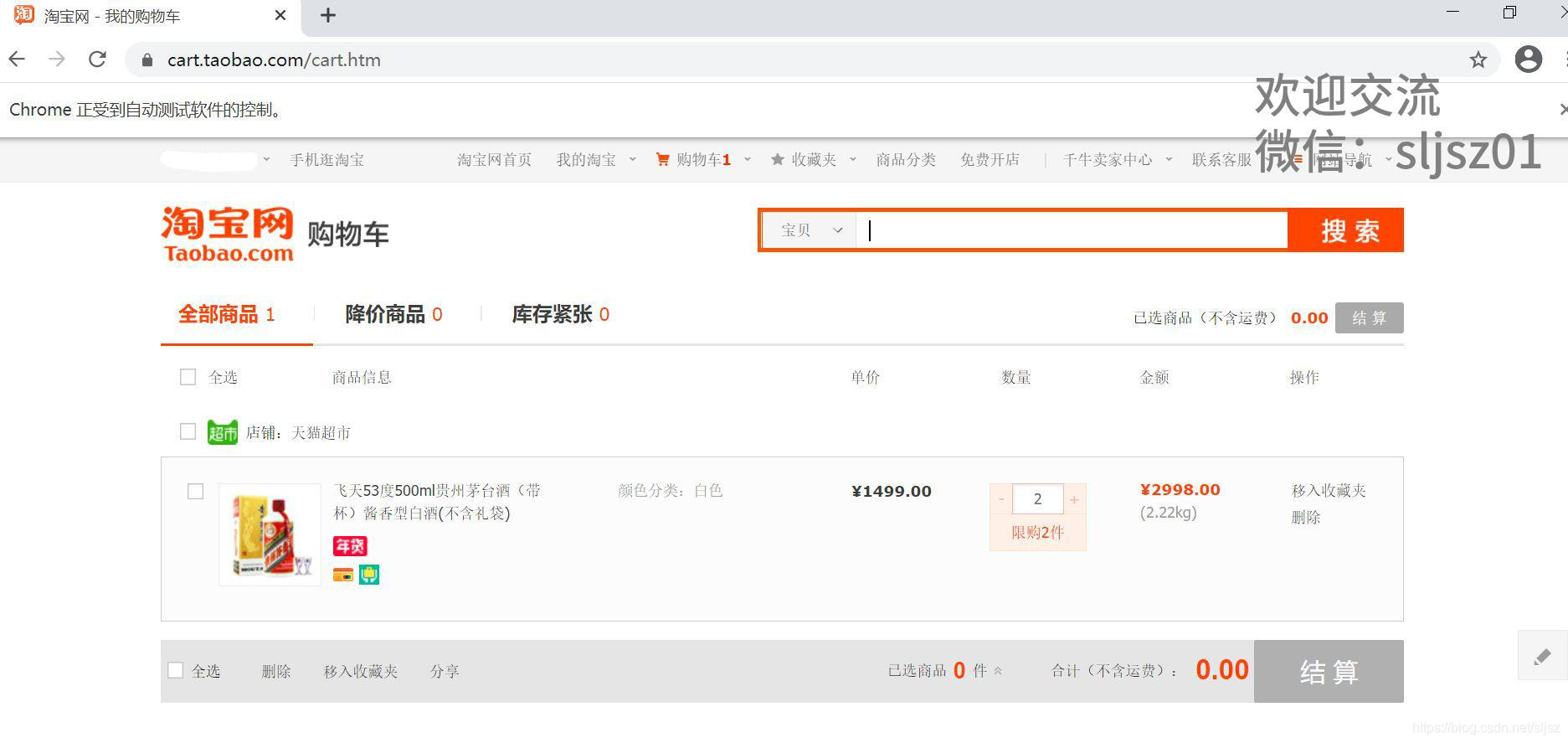Bookmark this page with the star icon
The image size is (1568, 743).
pos(1478,59)
